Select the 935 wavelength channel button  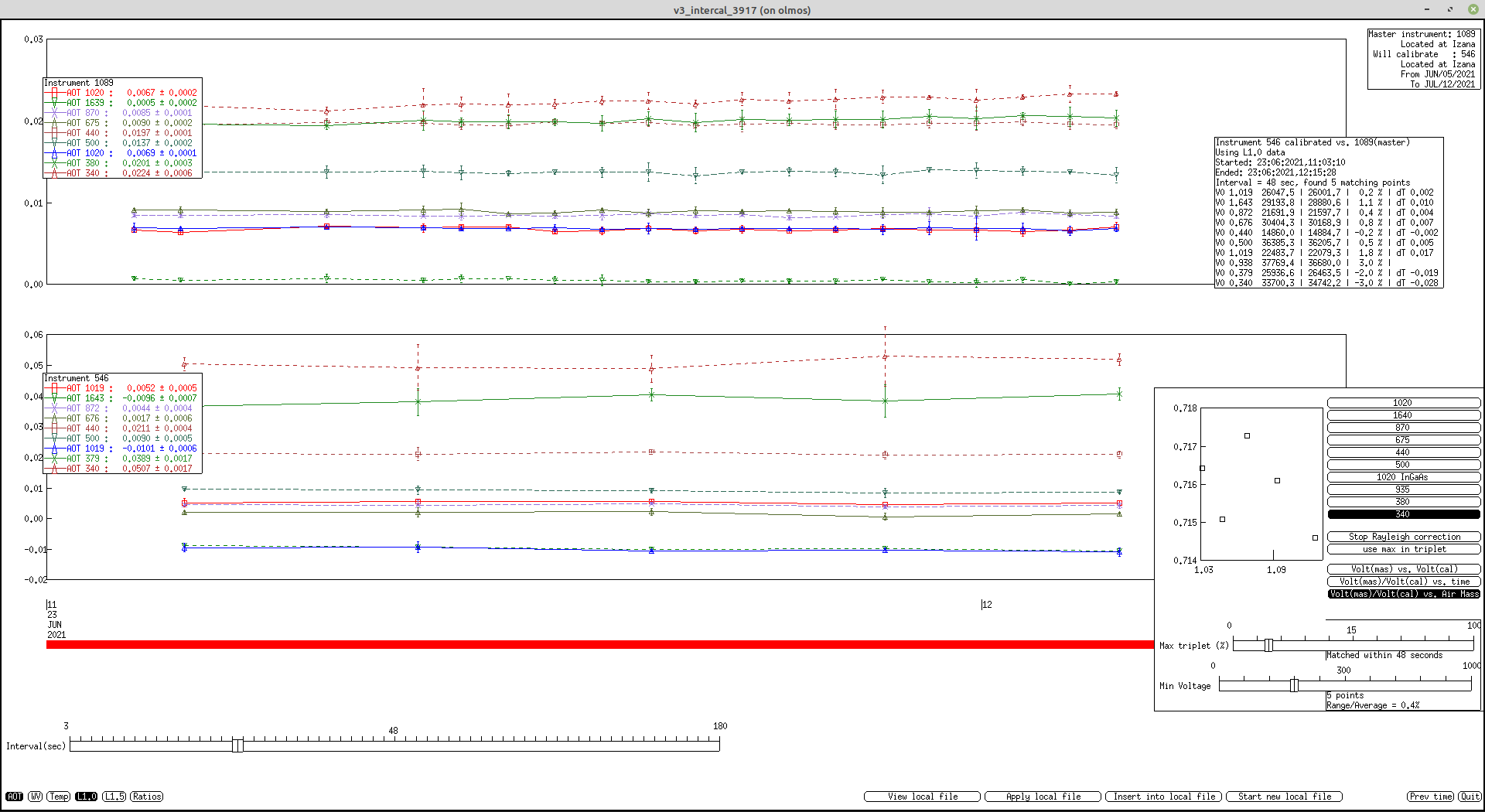tap(1403, 490)
